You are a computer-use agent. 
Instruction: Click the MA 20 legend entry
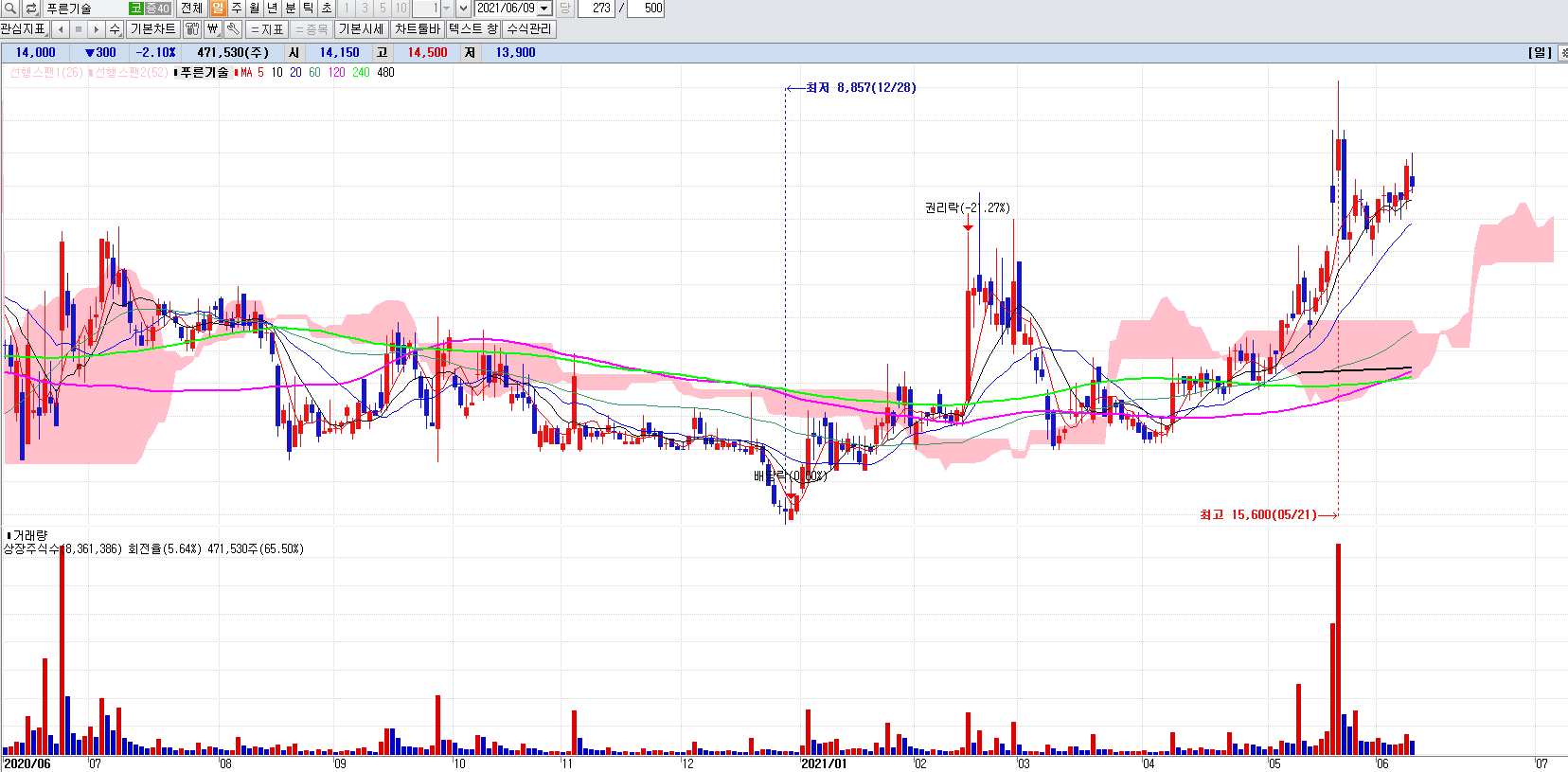(x=295, y=73)
